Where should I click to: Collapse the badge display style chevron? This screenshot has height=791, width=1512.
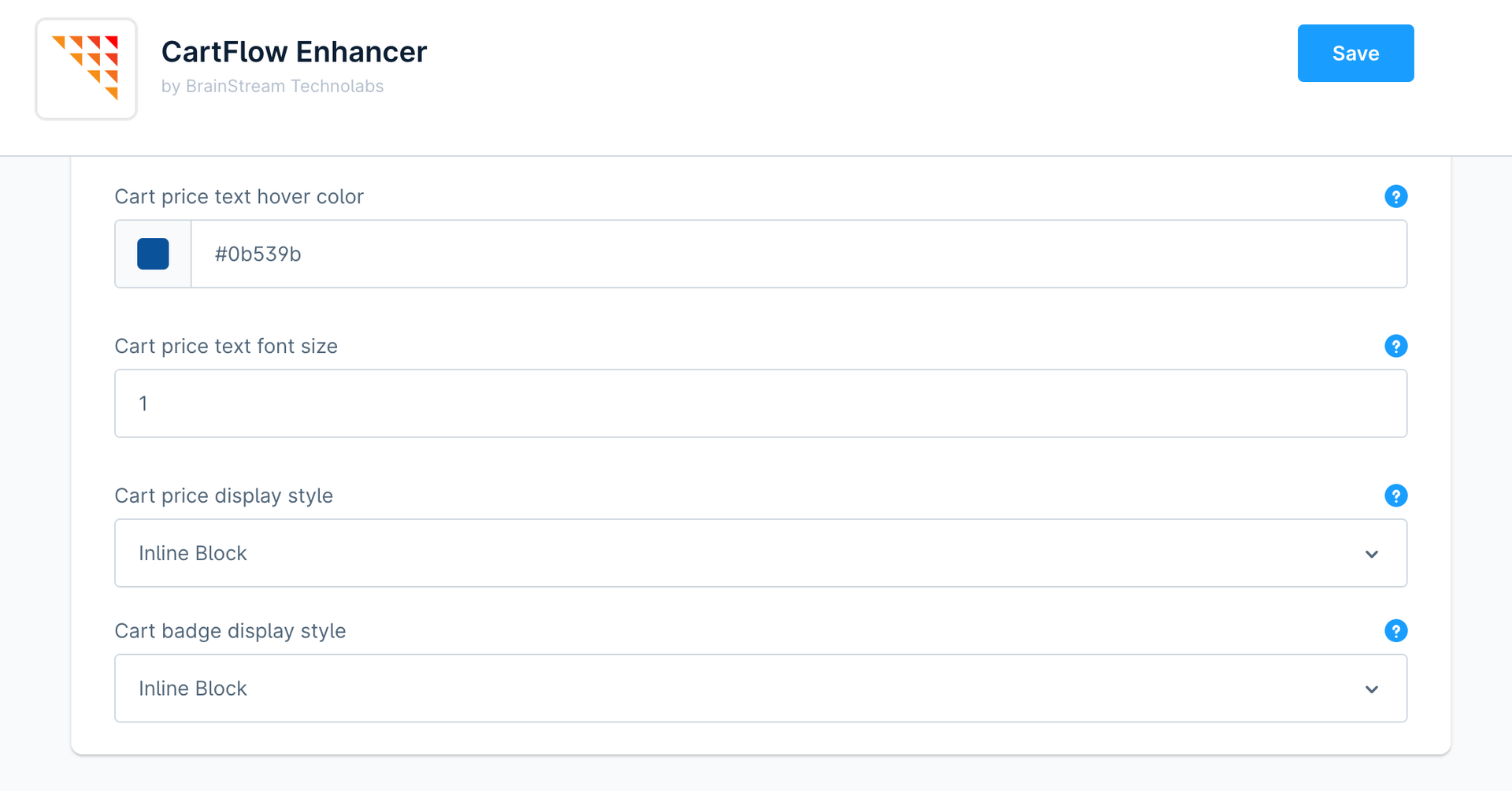pyautogui.click(x=1373, y=688)
